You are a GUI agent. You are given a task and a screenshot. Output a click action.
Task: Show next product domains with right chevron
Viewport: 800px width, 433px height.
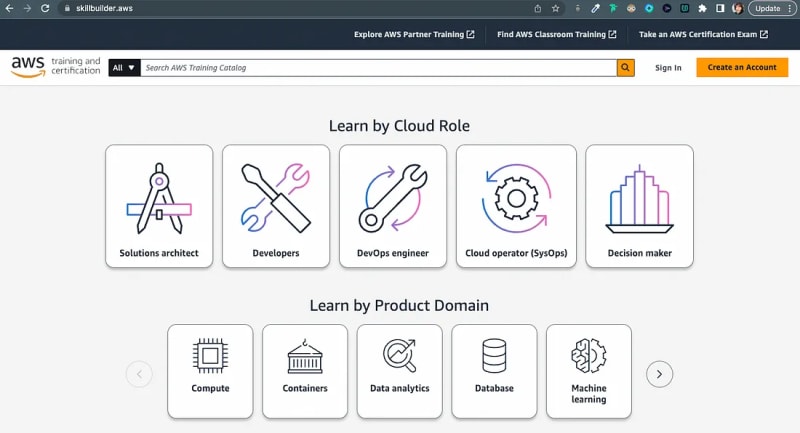click(x=659, y=374)
